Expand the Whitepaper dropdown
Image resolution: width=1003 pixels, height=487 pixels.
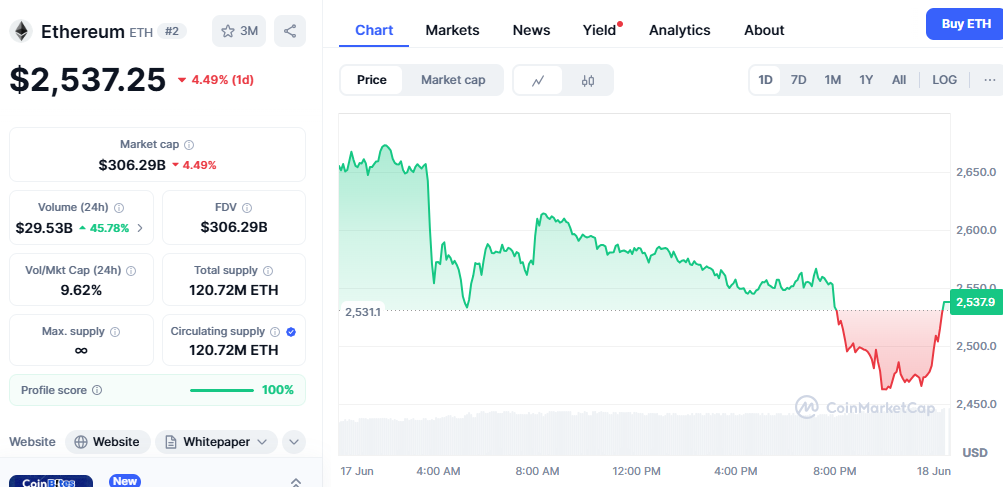point(216,441)
